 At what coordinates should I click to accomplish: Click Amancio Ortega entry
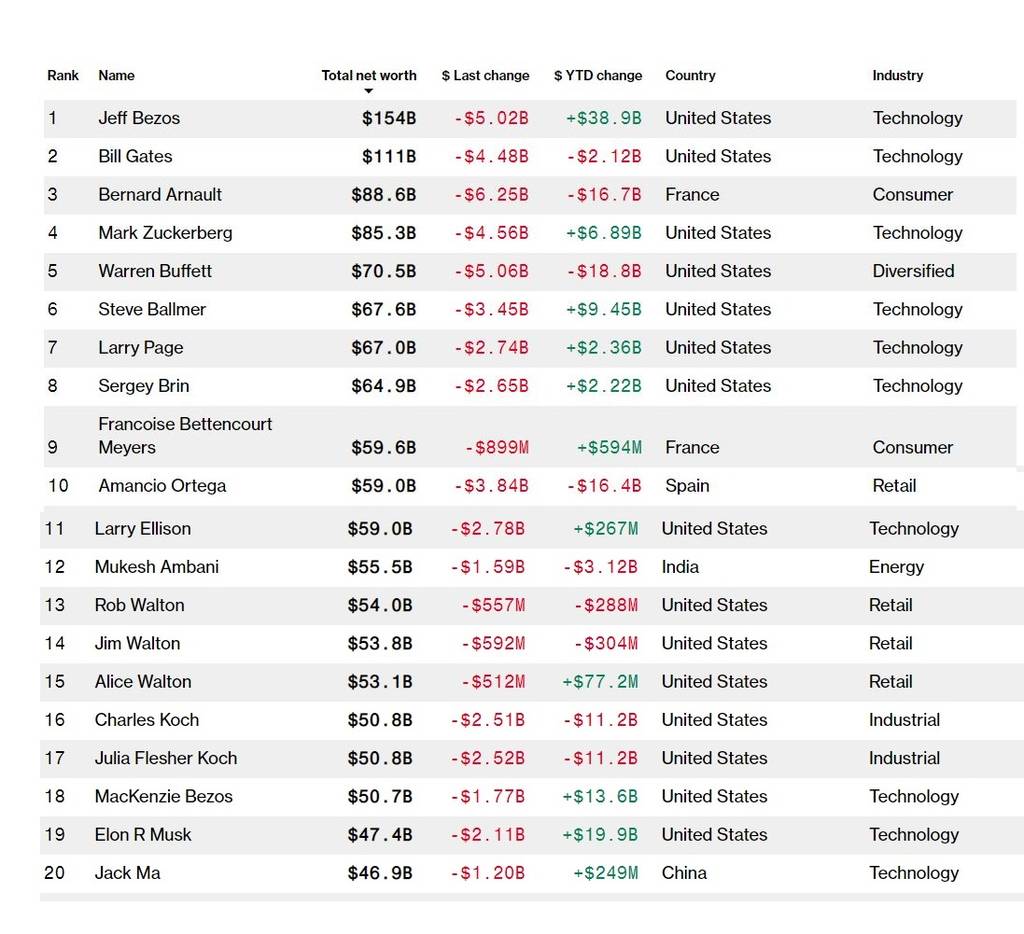[162, 486]
